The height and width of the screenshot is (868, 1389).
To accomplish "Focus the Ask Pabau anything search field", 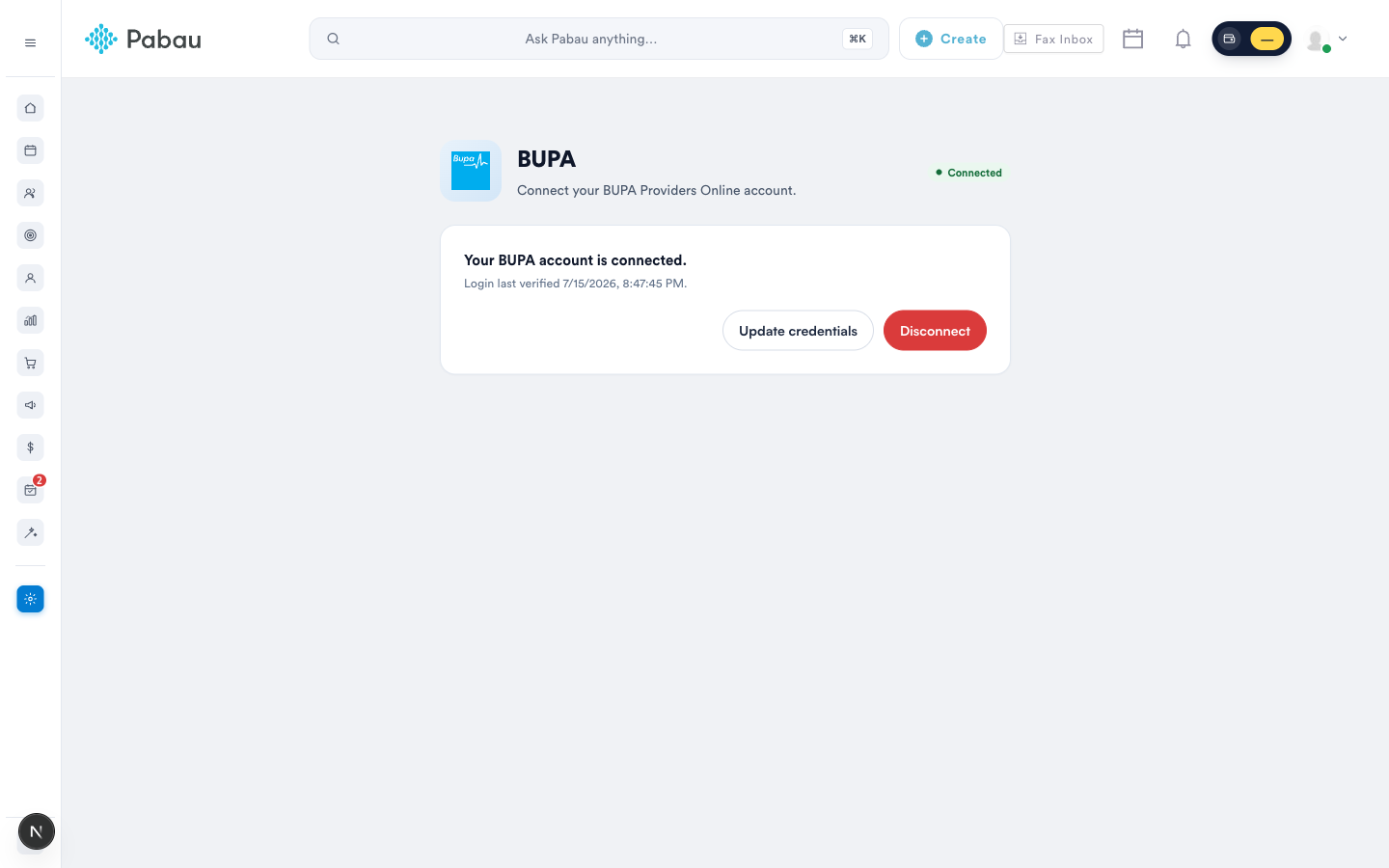I will click(598, 39).
